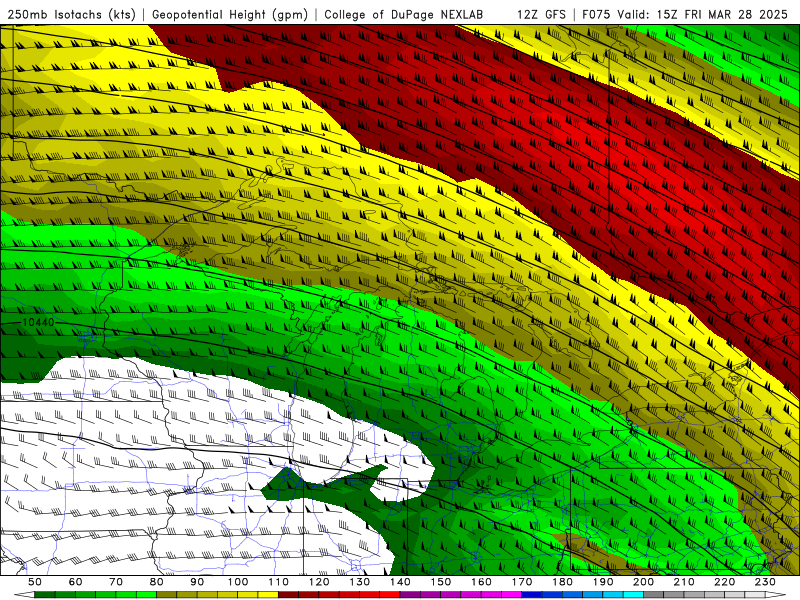This screenshot has height=600, width=800.
Task: Click the 160 knot legend label
Action: [481, 582]
